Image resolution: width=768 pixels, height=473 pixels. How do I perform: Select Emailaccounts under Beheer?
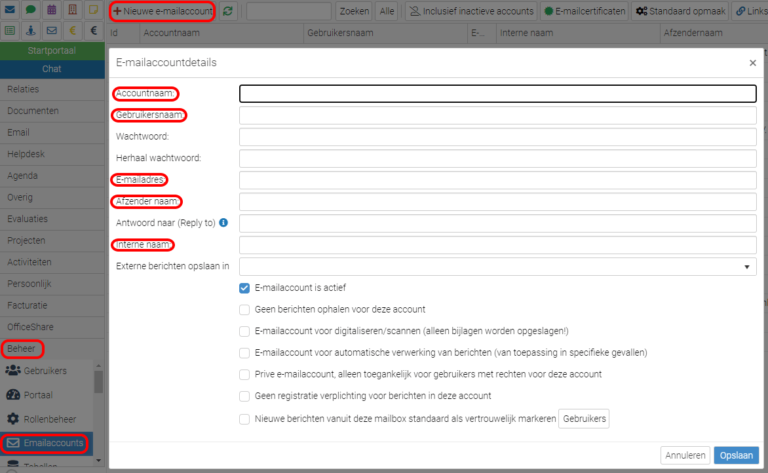(x=47, y=443)
